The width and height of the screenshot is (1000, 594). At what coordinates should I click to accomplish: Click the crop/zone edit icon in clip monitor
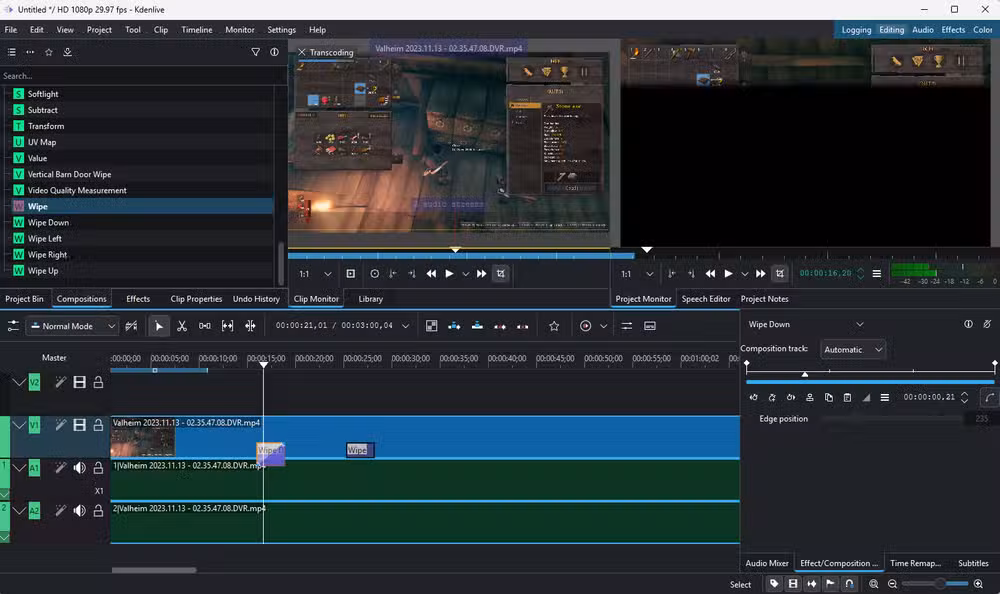pos(501,274)
